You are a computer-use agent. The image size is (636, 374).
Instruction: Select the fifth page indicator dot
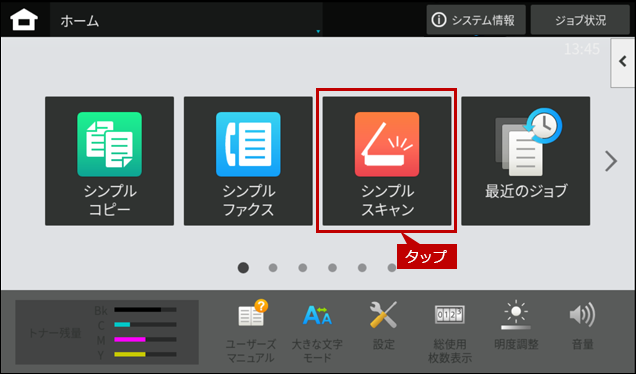pyautogui.click(x=362, y=268)
